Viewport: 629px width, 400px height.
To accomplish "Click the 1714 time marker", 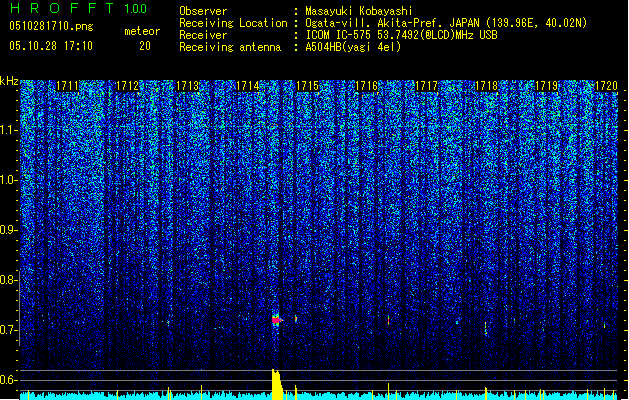I will point(248,86).
